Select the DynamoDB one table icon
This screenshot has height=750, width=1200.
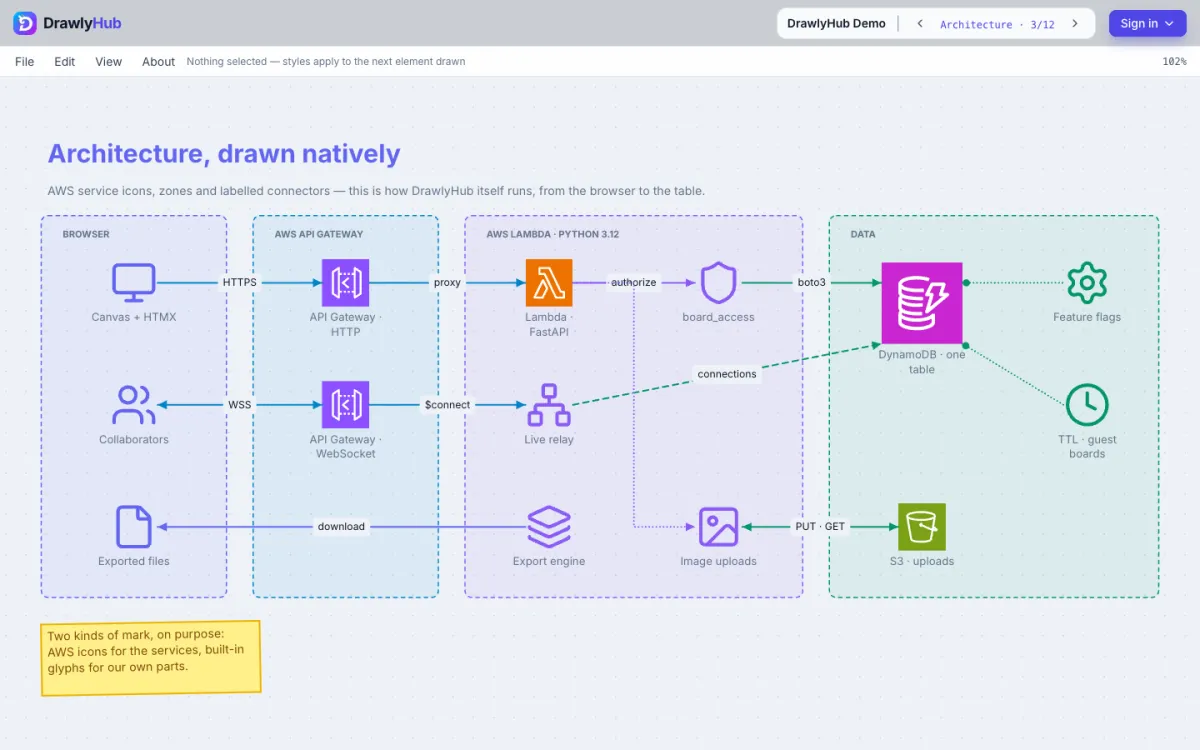pos(922,303)
